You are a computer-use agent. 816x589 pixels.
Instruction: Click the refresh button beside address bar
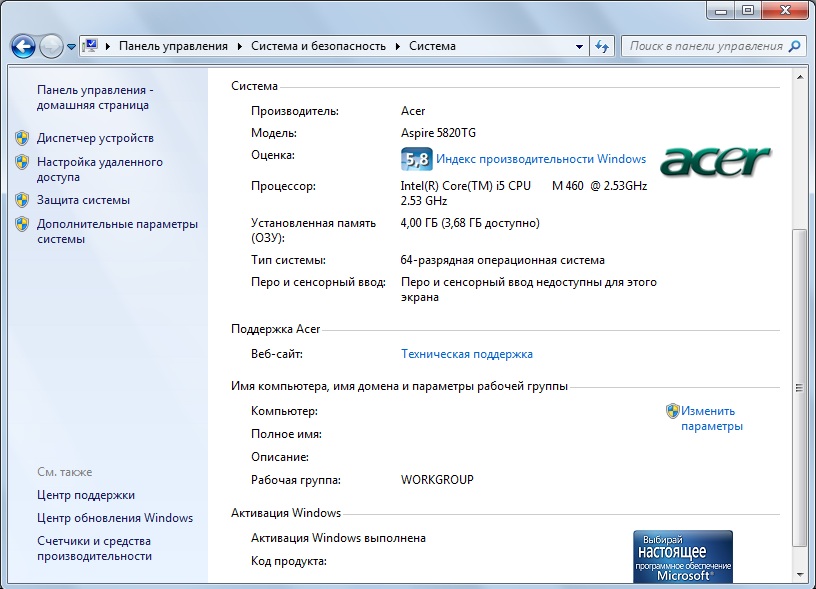coord(603,46)
